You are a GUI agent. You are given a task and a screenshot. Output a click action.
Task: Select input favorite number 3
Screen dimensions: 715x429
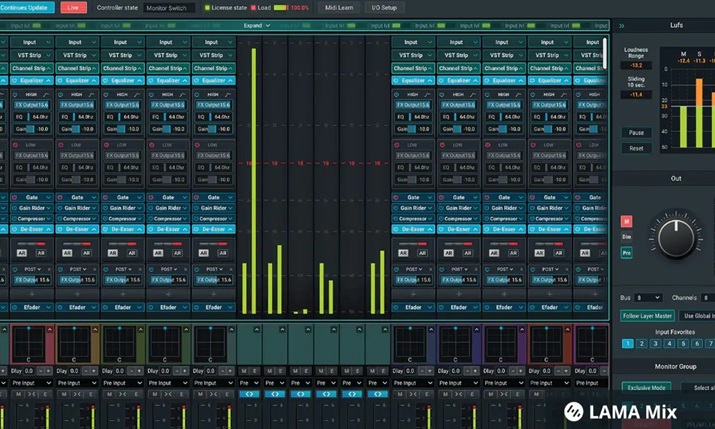click(x=656, y=343)
